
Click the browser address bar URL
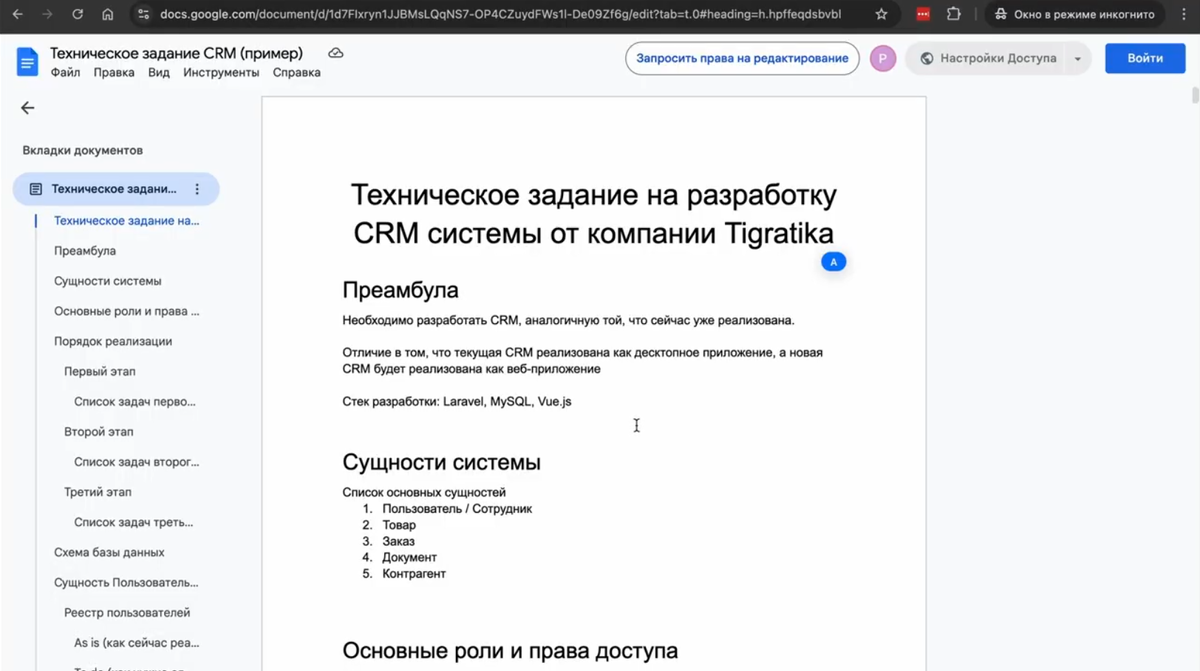click(x=500, y=15)
